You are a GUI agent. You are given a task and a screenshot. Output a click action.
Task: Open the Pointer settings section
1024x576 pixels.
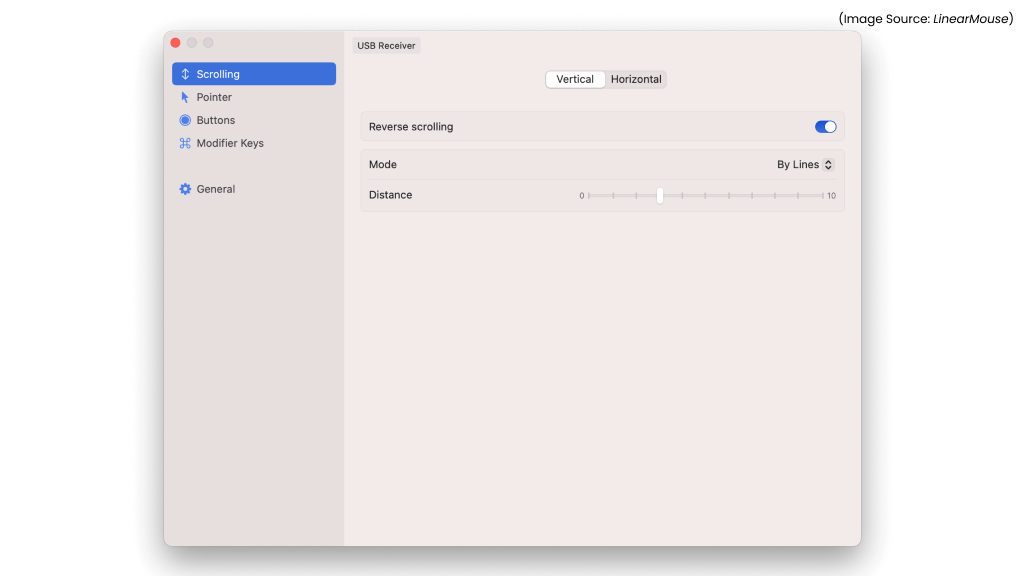coord(214,97)
